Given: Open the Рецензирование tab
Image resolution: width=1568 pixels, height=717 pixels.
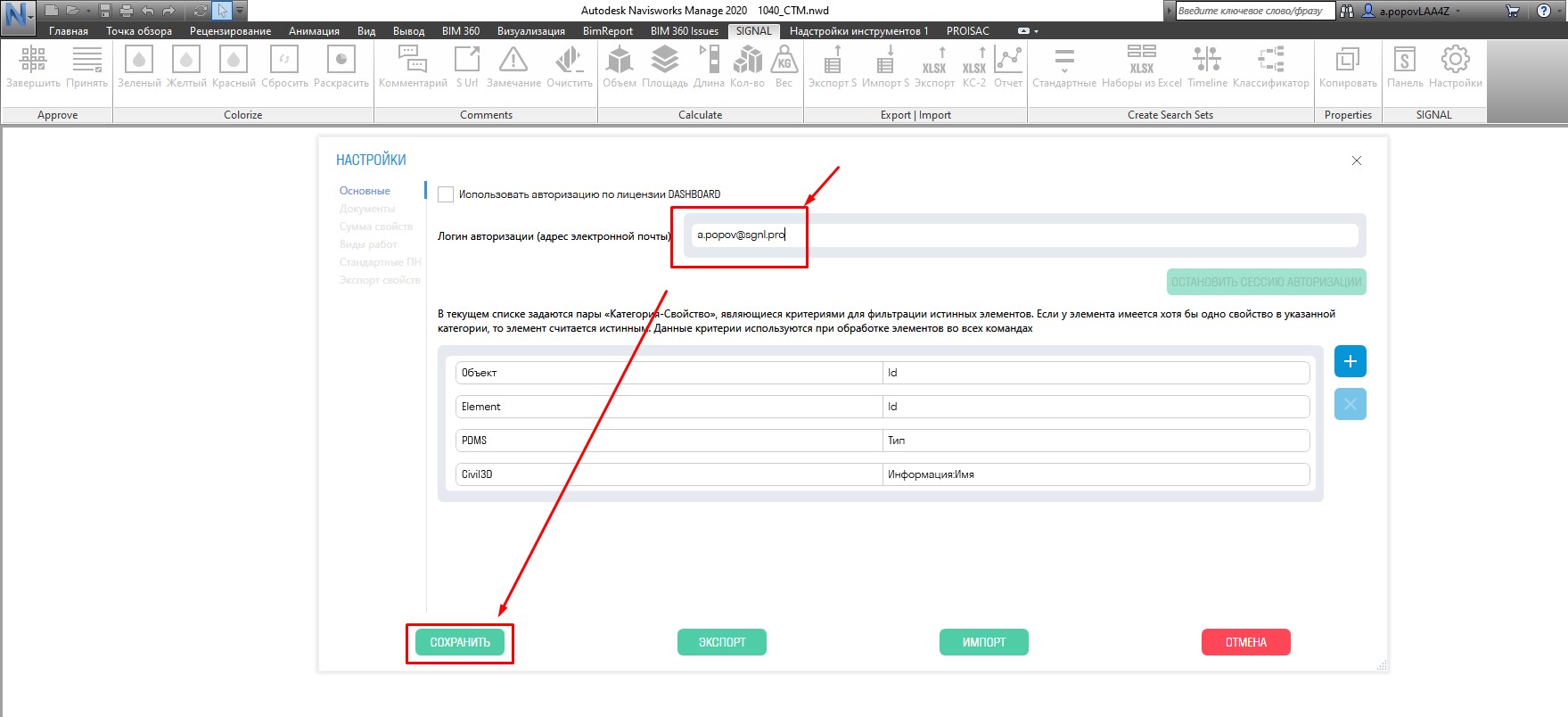Looking at the screenshot, I should click(230, 31).
